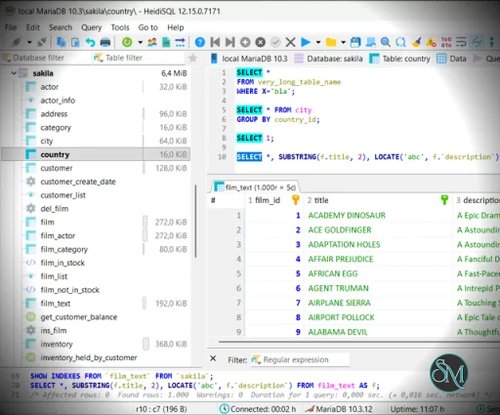500x415 pixels.
Task: Go to first row icon
Action: (215, 42)
